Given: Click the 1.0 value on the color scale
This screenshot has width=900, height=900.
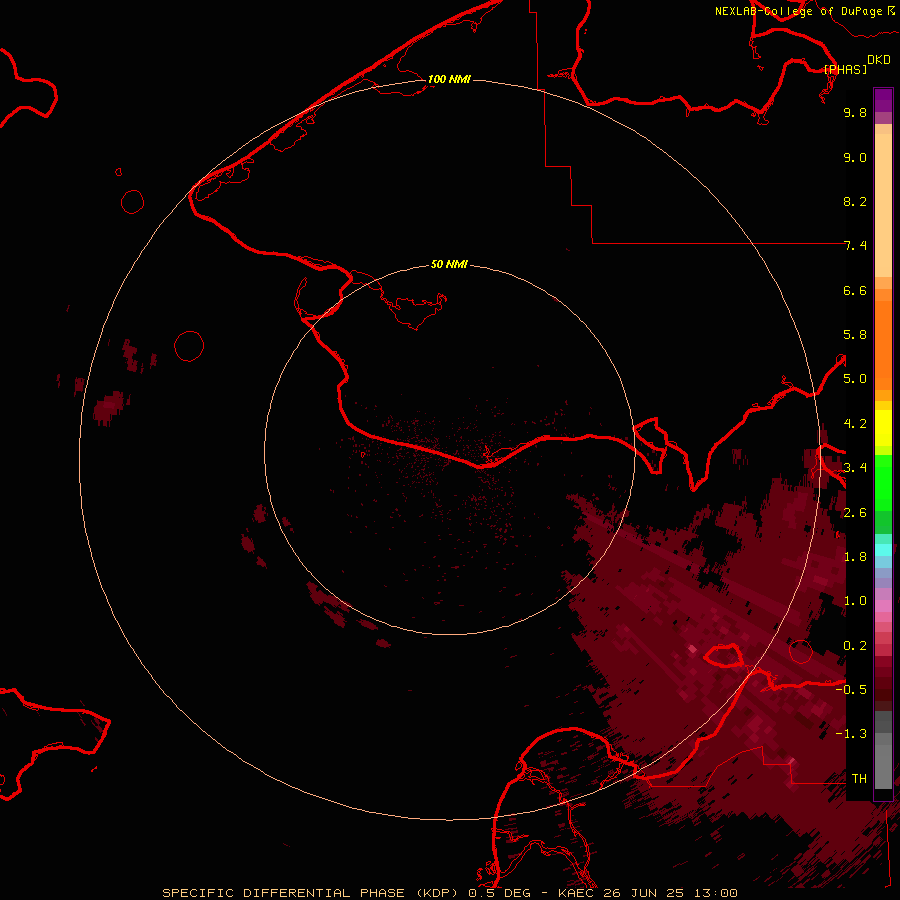Looking at the screenshot, I should click(x=855, y=601).
